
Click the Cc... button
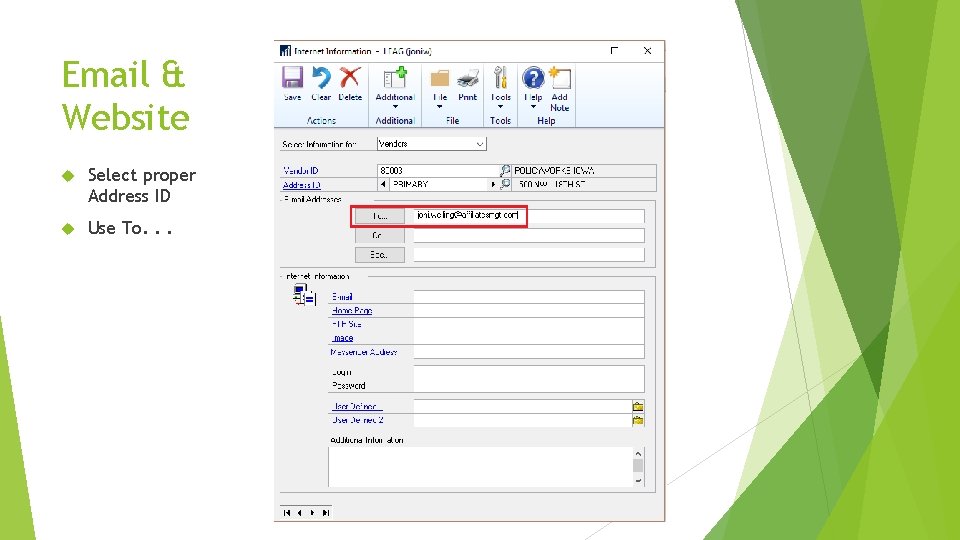[x=380, y=235]
